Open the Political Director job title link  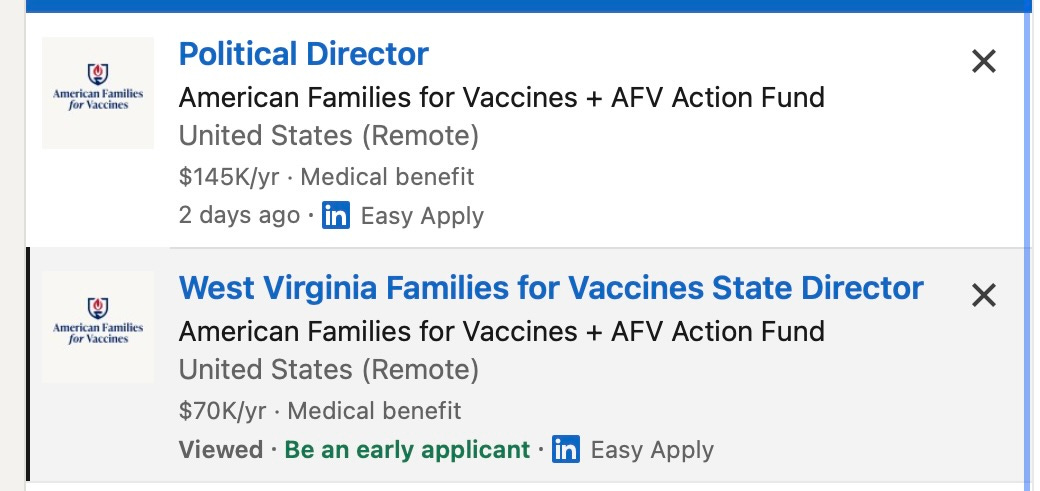point(303,54)
